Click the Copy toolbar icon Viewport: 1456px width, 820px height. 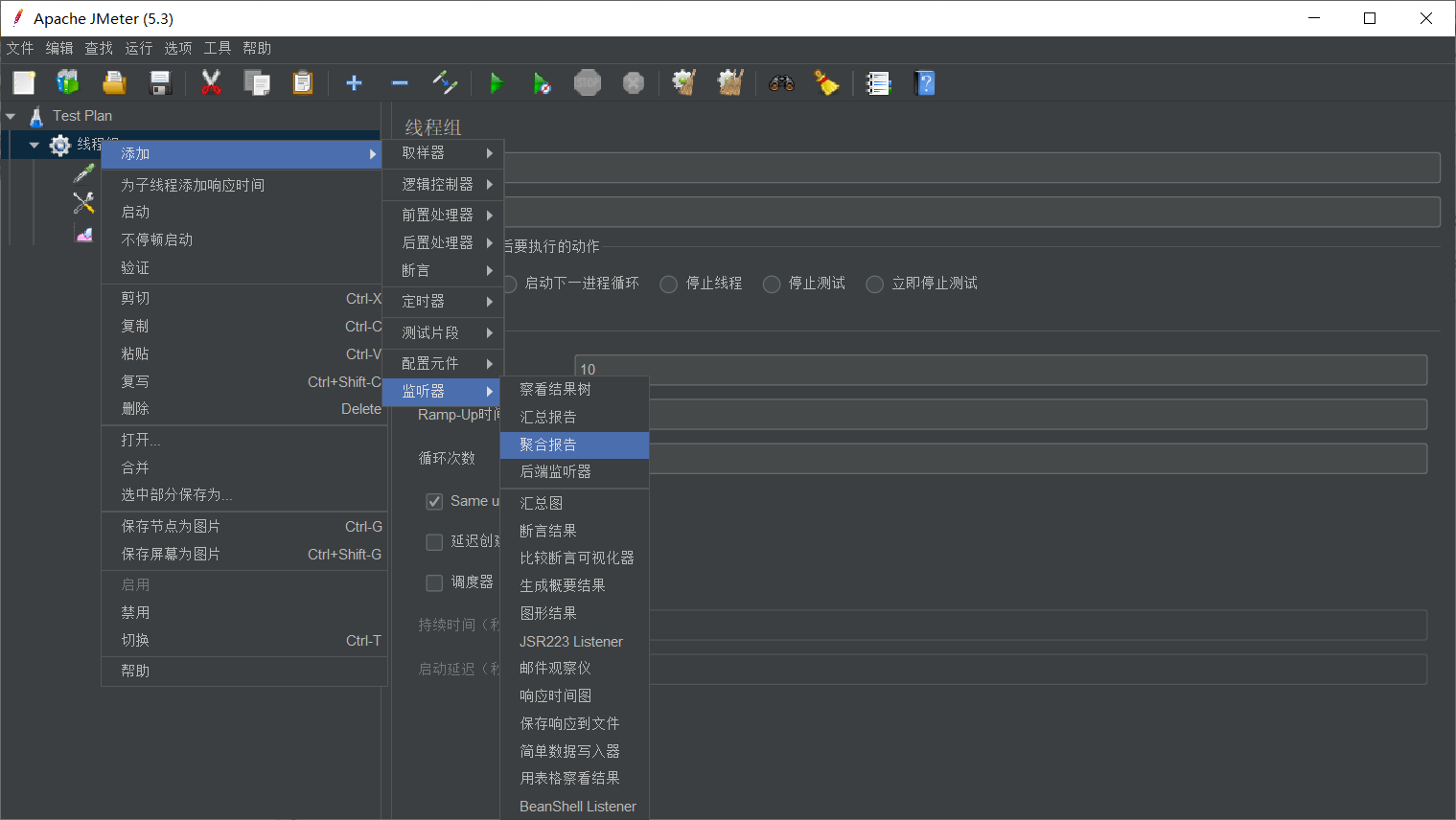[257, 83]
